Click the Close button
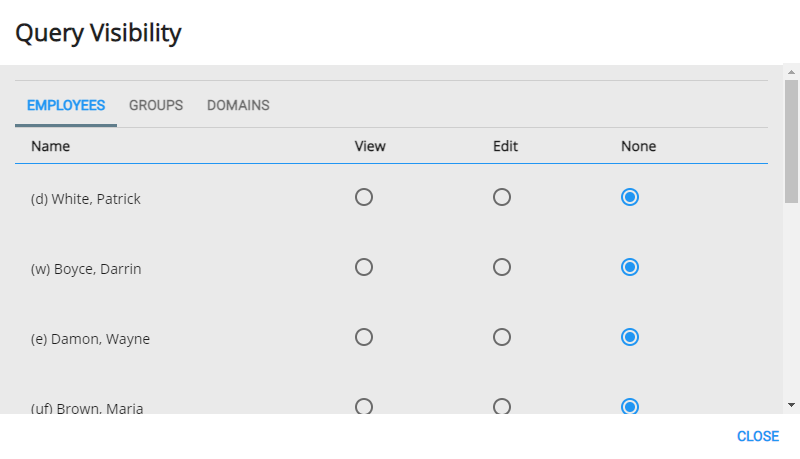Viewport: 800px width, 459px height. tap(757, 436)
